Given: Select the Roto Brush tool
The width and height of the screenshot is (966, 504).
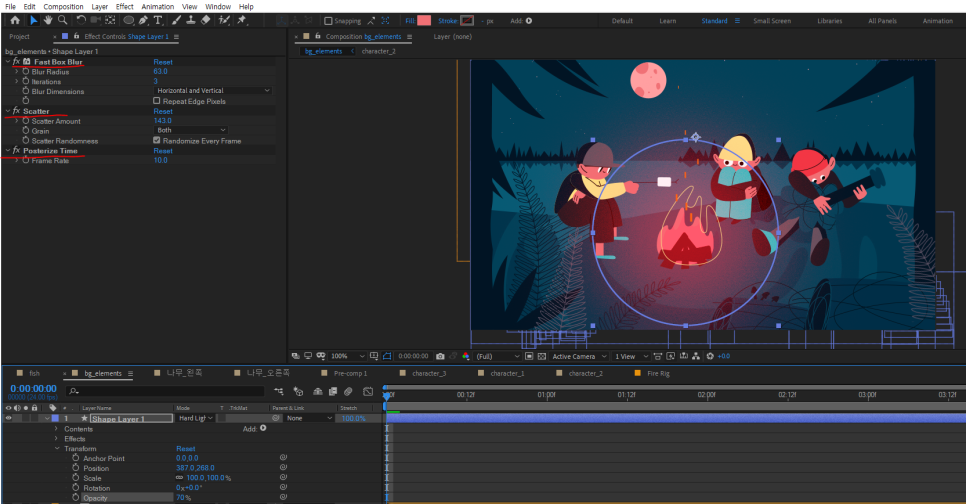Looking at the screenshot, I should point(224,20).
